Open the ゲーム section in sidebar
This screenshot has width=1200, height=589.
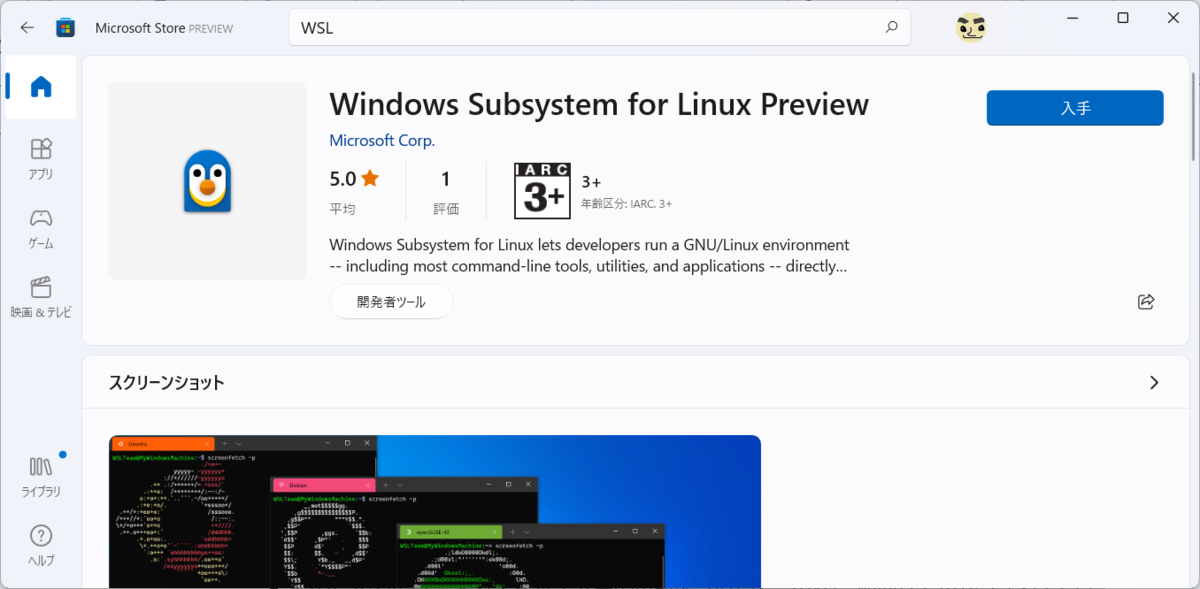click(x=41, y=229)
